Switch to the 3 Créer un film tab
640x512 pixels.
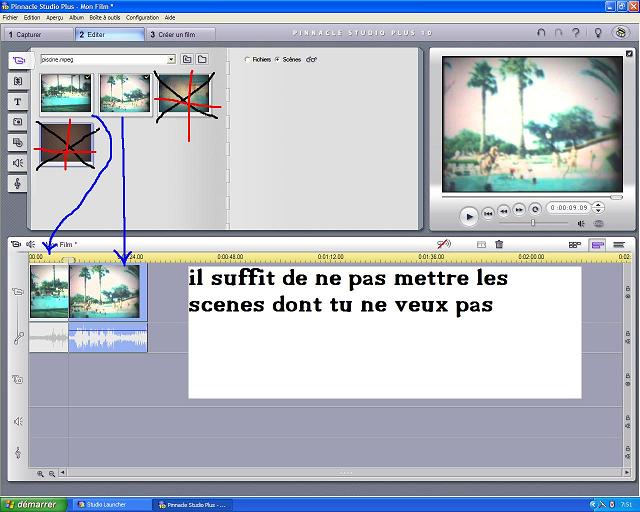(181, 35)
